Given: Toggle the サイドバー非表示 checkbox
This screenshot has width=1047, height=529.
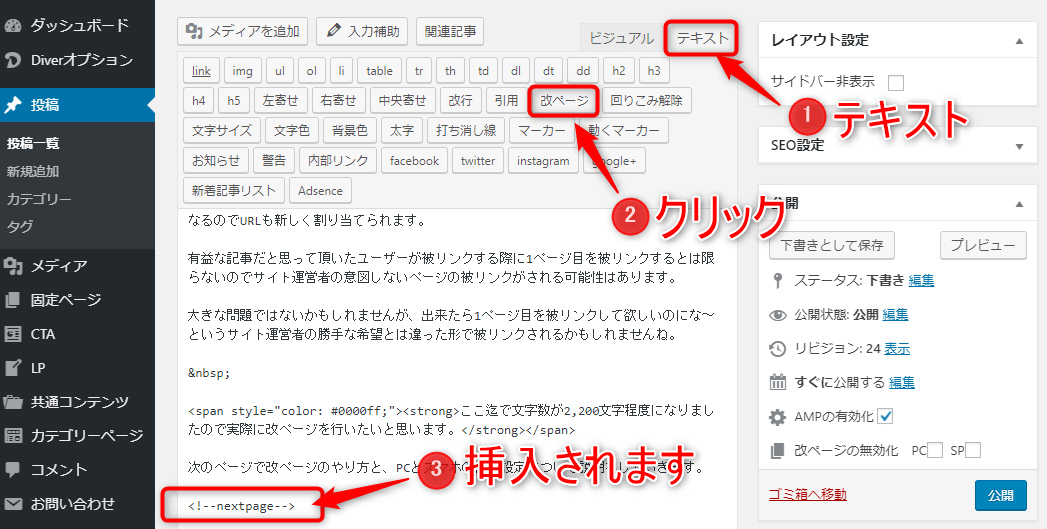Looking at the screenshot, I should (x=896, y=83).
